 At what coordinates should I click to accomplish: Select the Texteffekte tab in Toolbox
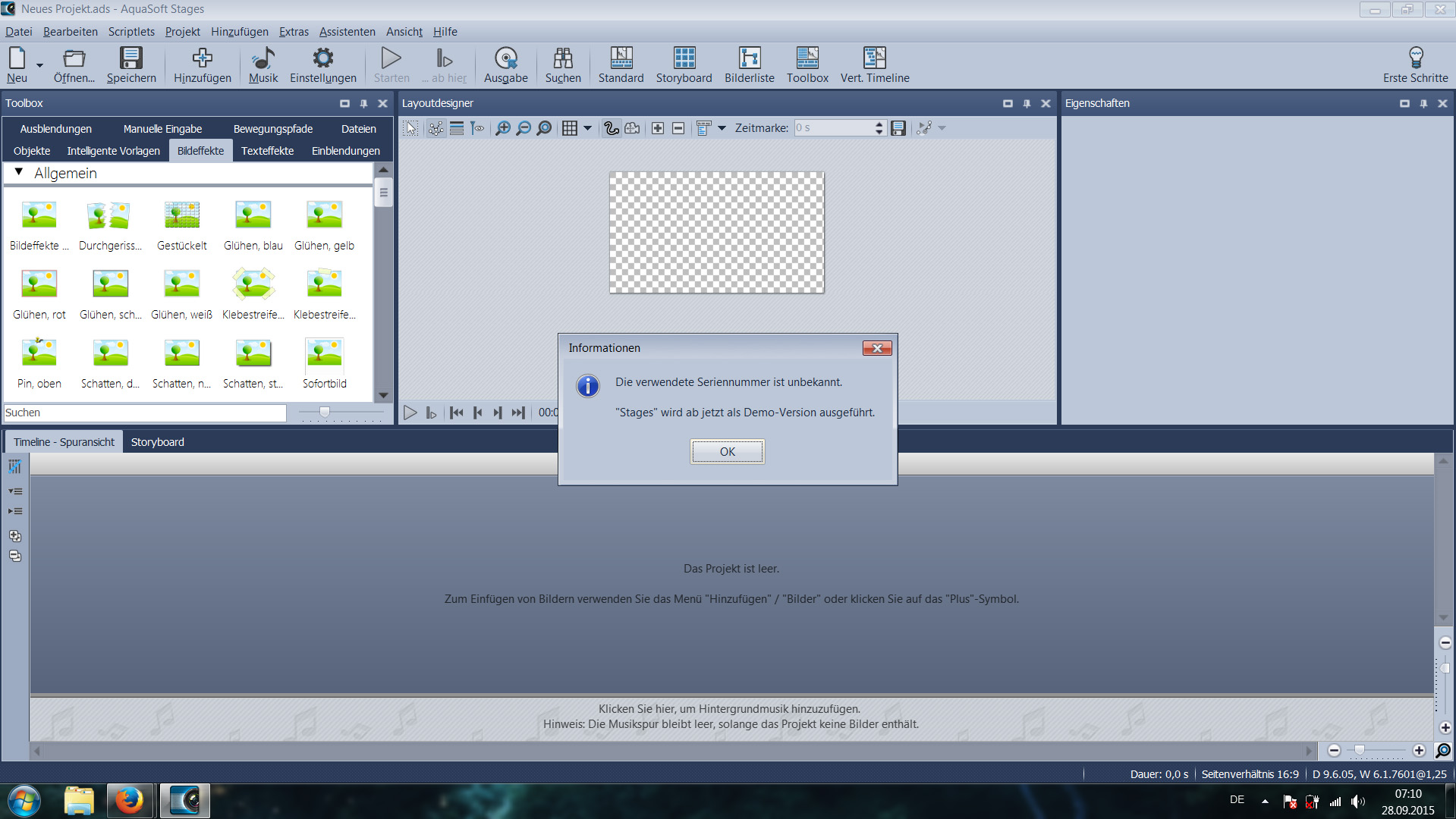point(267,151)
